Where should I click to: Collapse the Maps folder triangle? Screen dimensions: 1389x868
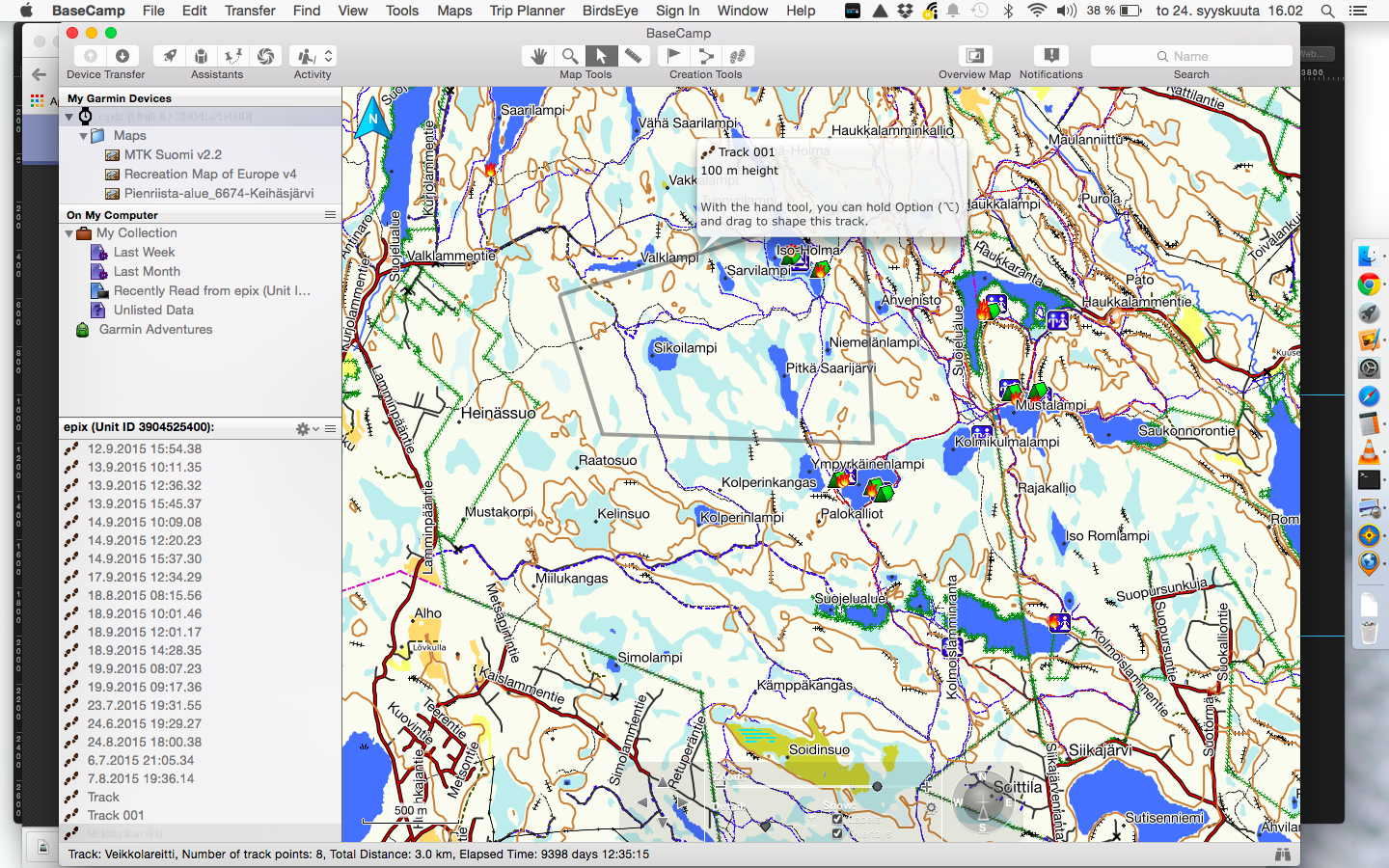point(84,136)
